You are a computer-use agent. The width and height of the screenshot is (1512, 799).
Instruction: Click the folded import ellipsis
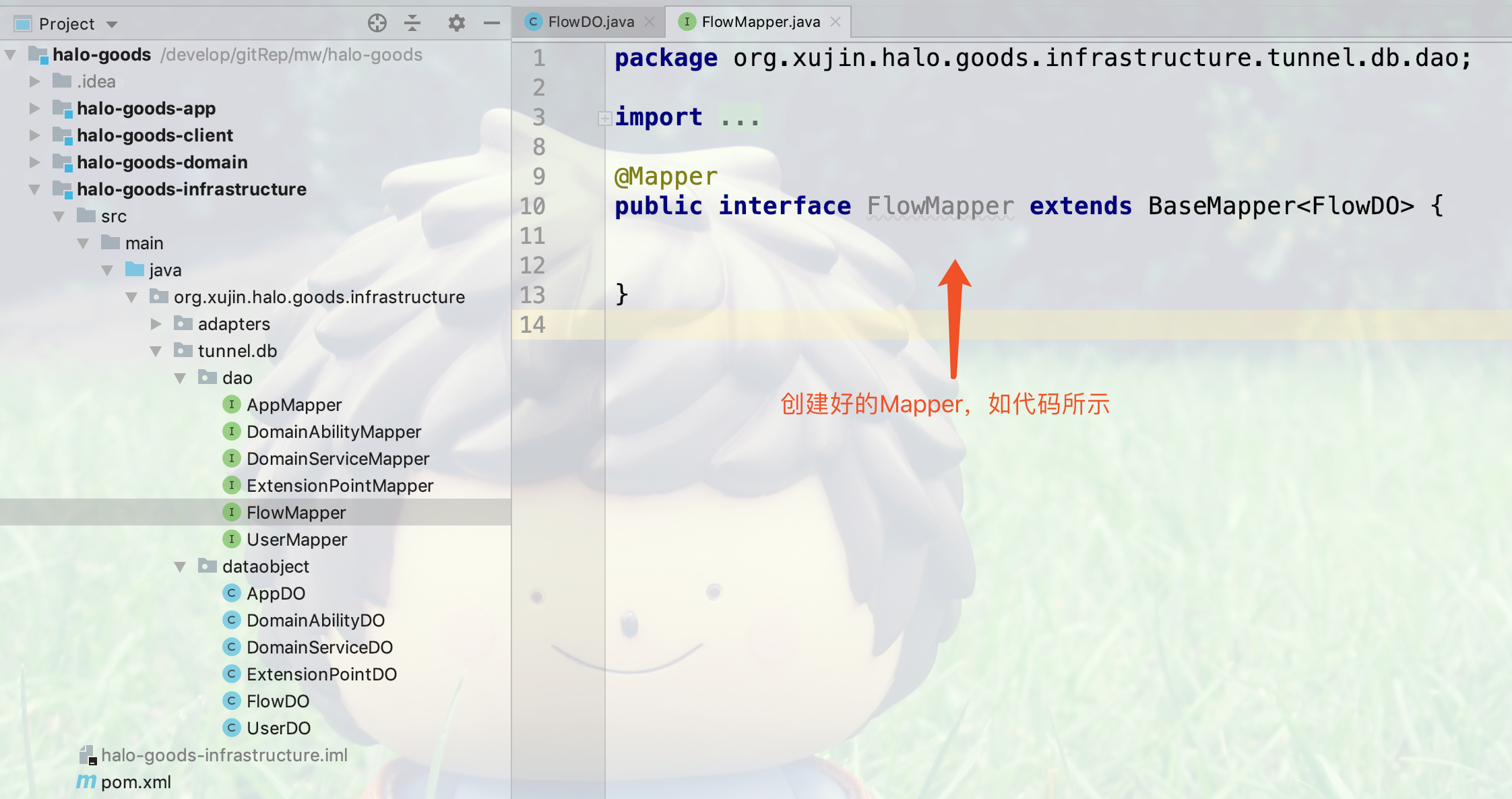(x=740, y=118)
